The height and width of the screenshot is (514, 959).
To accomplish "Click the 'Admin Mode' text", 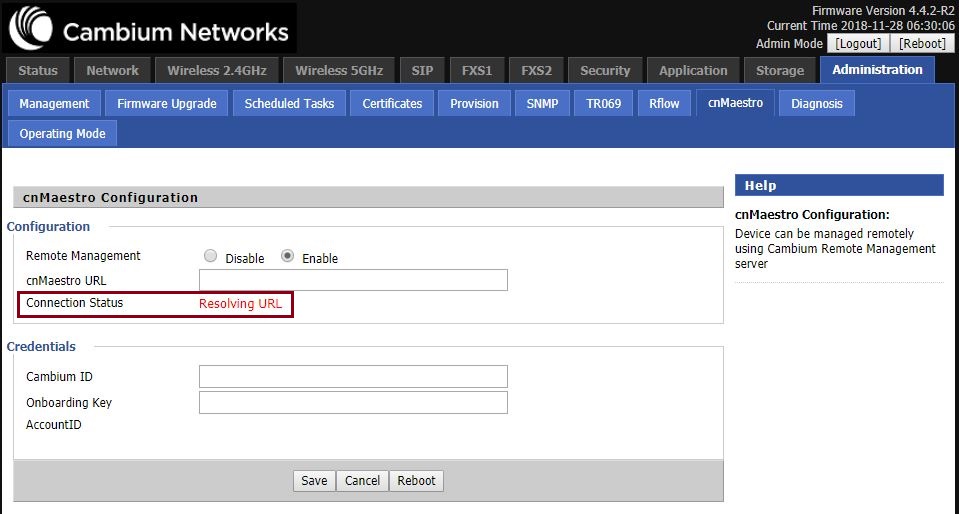I will click(x=789, y=44).
